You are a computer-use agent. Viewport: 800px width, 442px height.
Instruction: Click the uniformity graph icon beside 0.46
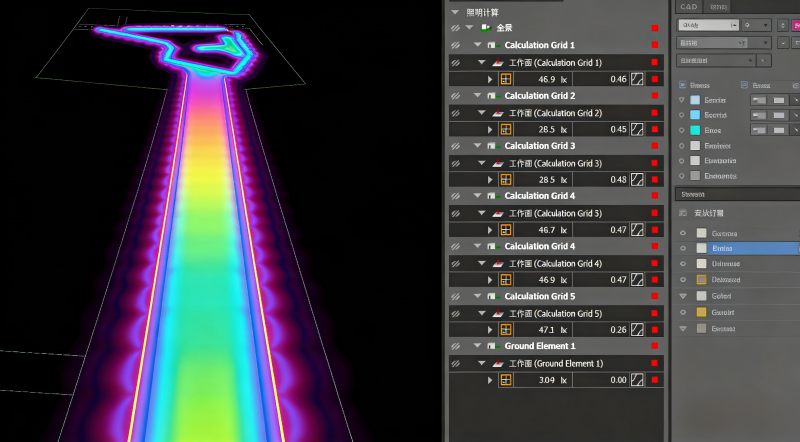click(x=636, y=79)
